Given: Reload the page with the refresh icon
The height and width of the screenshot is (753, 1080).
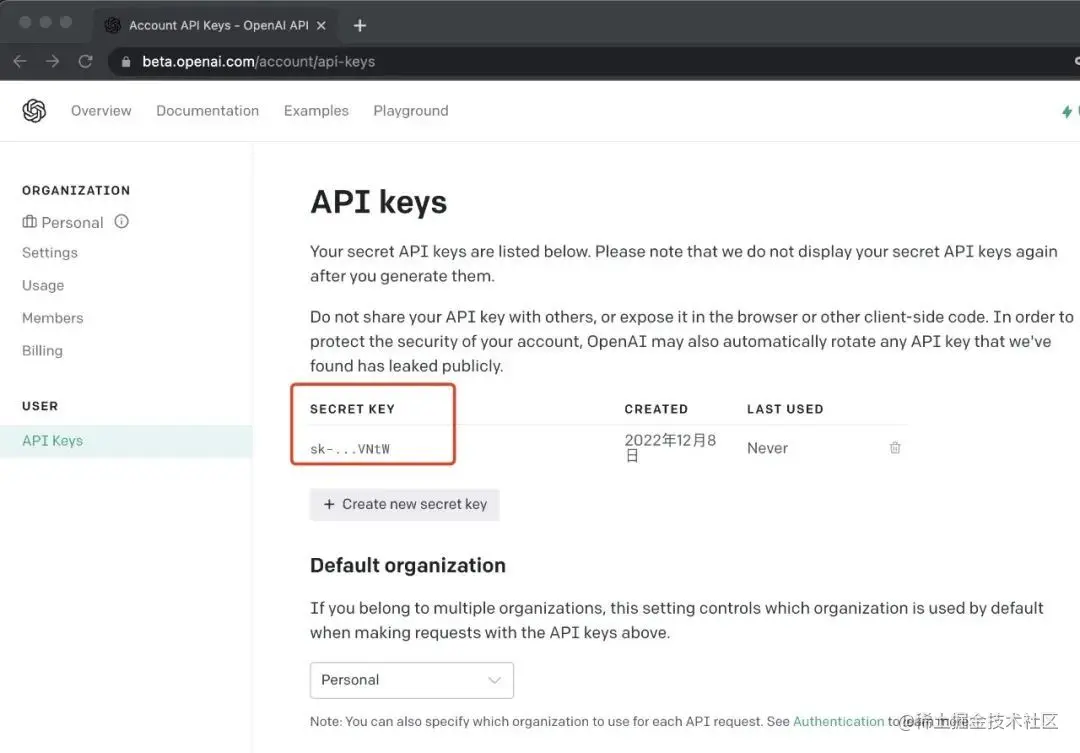Looking at the screenshot, I should (85, 61).
